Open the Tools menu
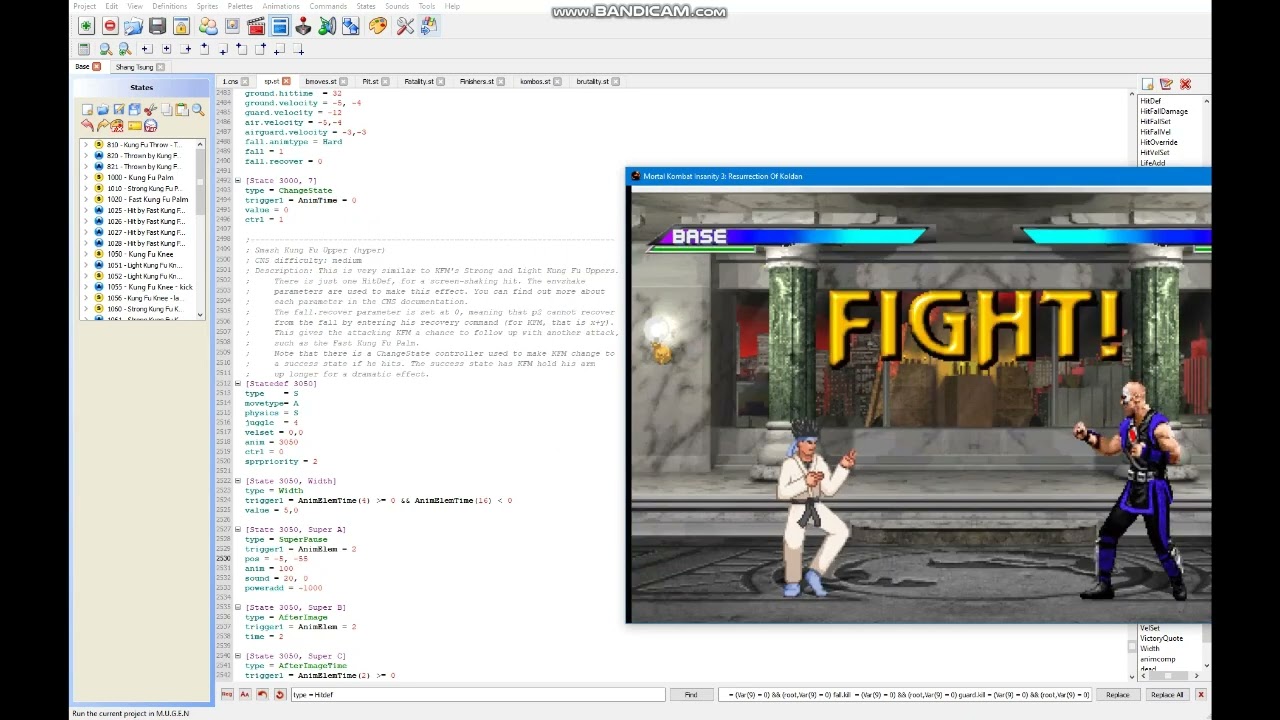The height and width of the screenshot is (720, 1280). tap(427, 6)
